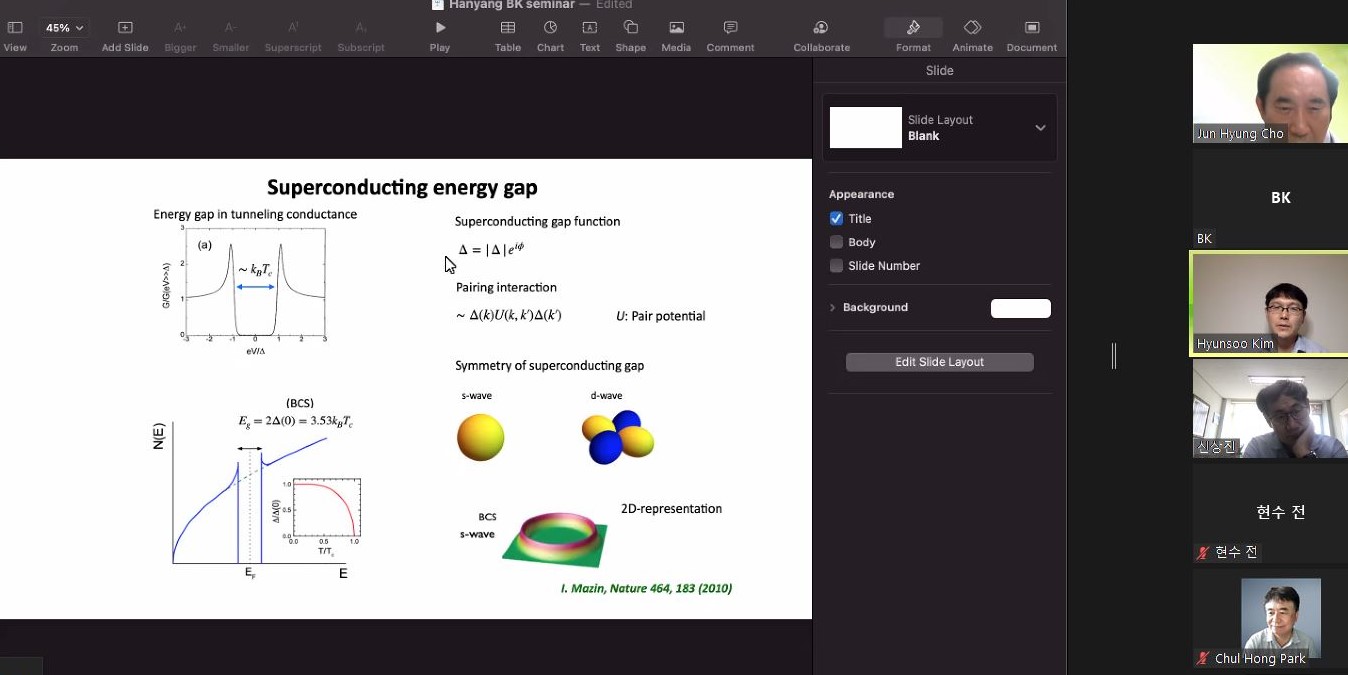Open the Media insert menu
The height and width of the screenshot is (675, 1348).
pos(676,28)
